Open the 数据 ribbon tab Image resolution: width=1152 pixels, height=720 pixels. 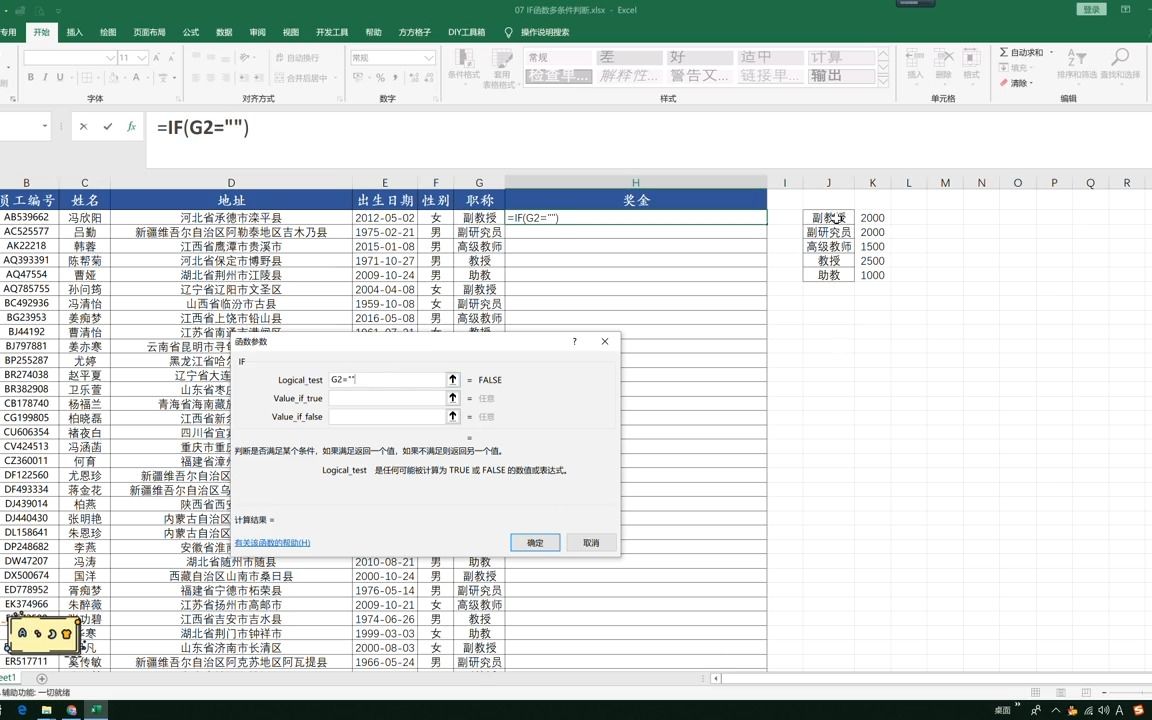coord(222,31)
